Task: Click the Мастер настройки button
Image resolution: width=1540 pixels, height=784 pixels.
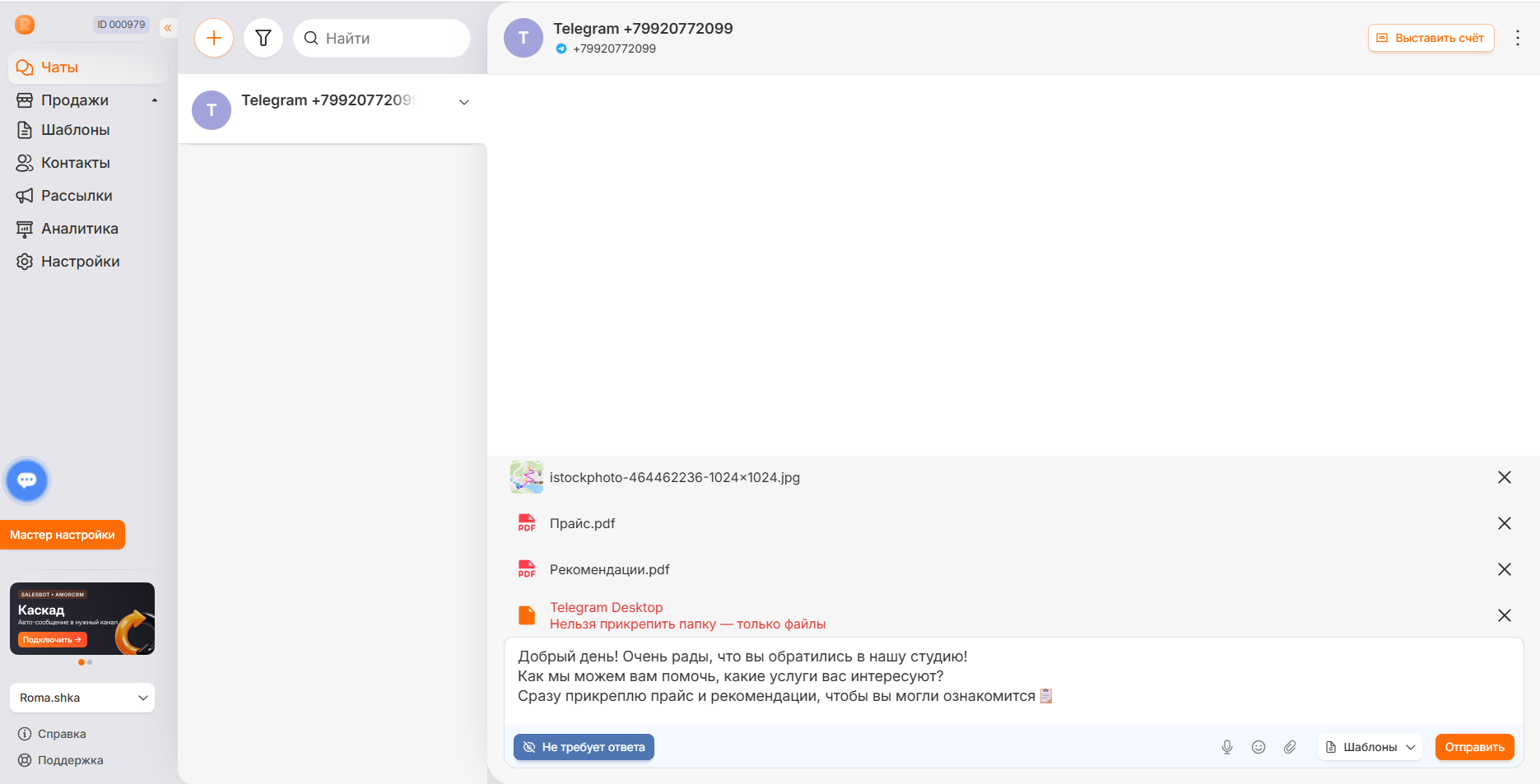Action: 63,535
